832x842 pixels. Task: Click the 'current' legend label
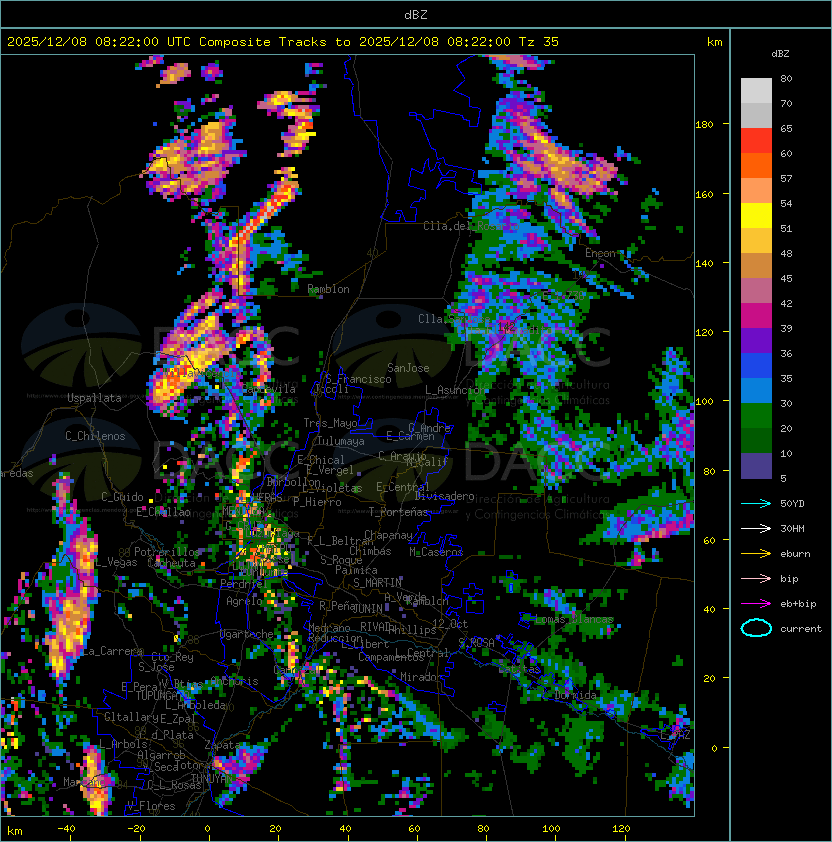[801, 629]
